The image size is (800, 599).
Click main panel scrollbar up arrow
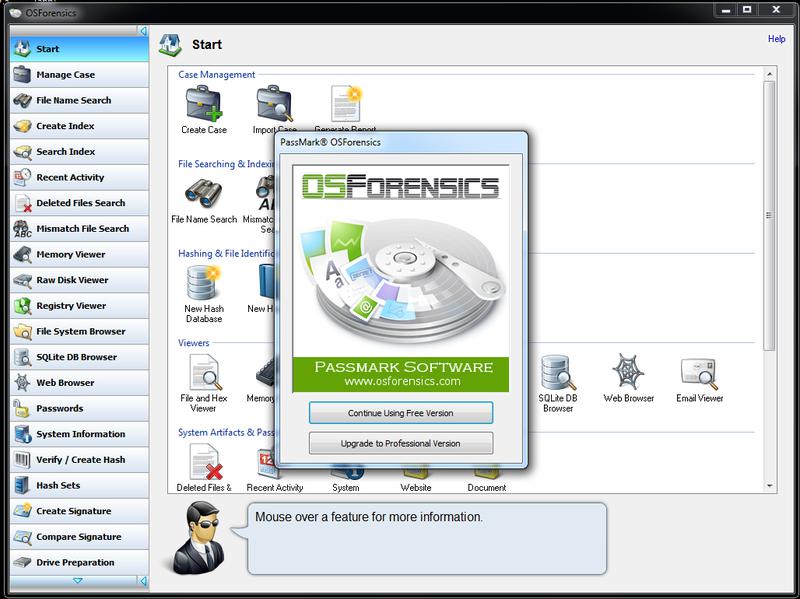coord(769,74)
